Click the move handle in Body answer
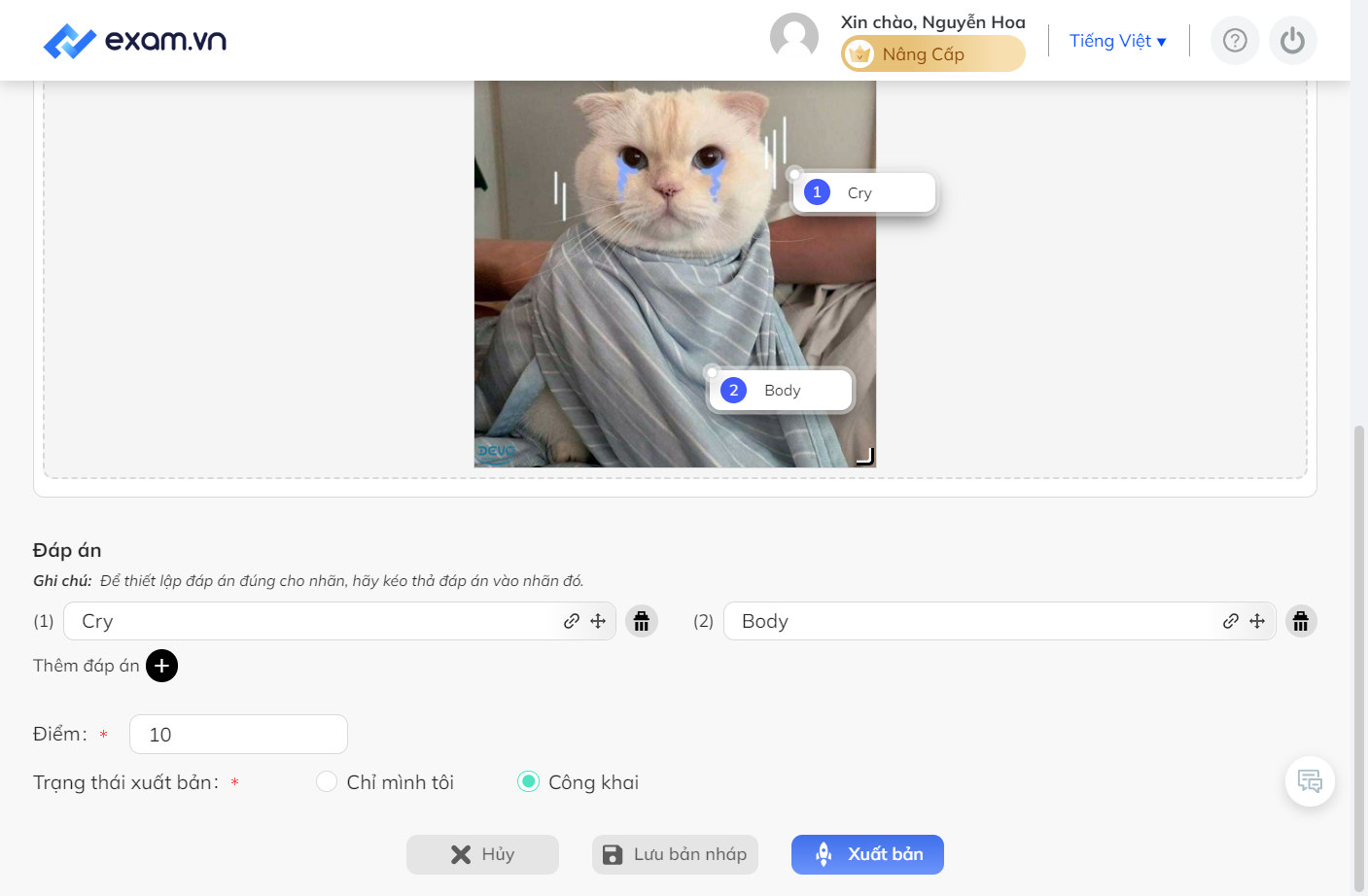Screen dimensions: 1368x896 tap(1257, 621)
